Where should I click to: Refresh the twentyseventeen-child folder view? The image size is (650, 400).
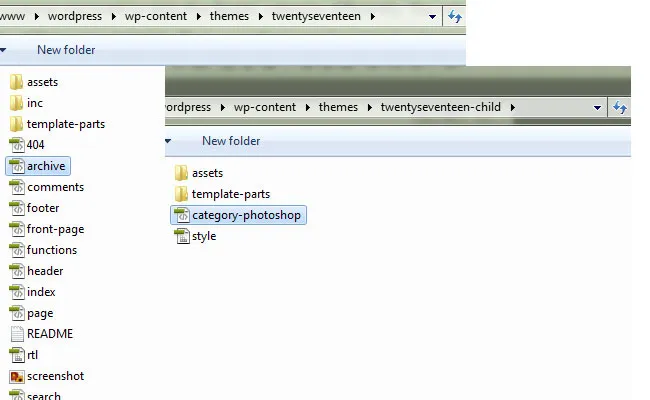(620, 108)
